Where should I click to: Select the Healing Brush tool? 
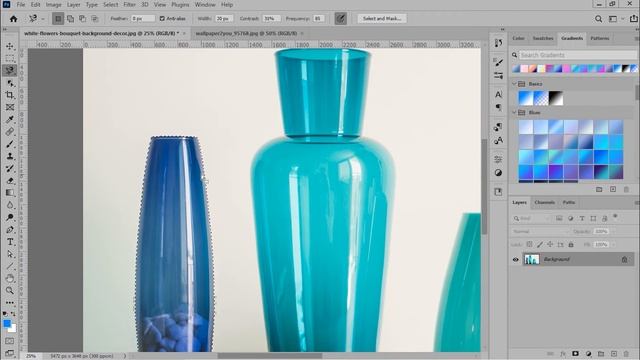10,132
